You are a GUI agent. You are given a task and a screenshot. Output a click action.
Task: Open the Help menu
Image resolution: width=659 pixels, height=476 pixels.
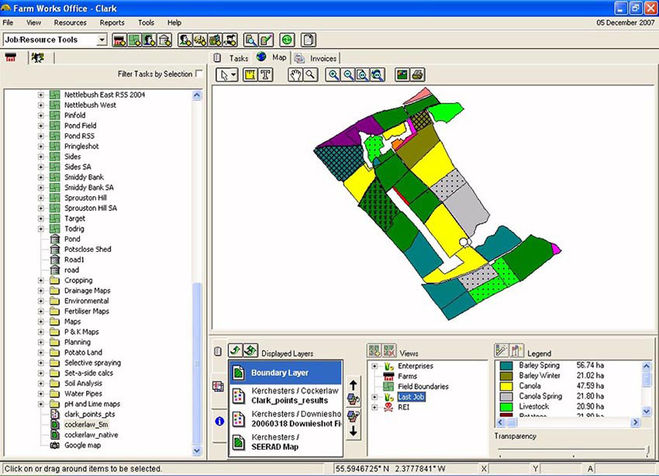(174, 23)
